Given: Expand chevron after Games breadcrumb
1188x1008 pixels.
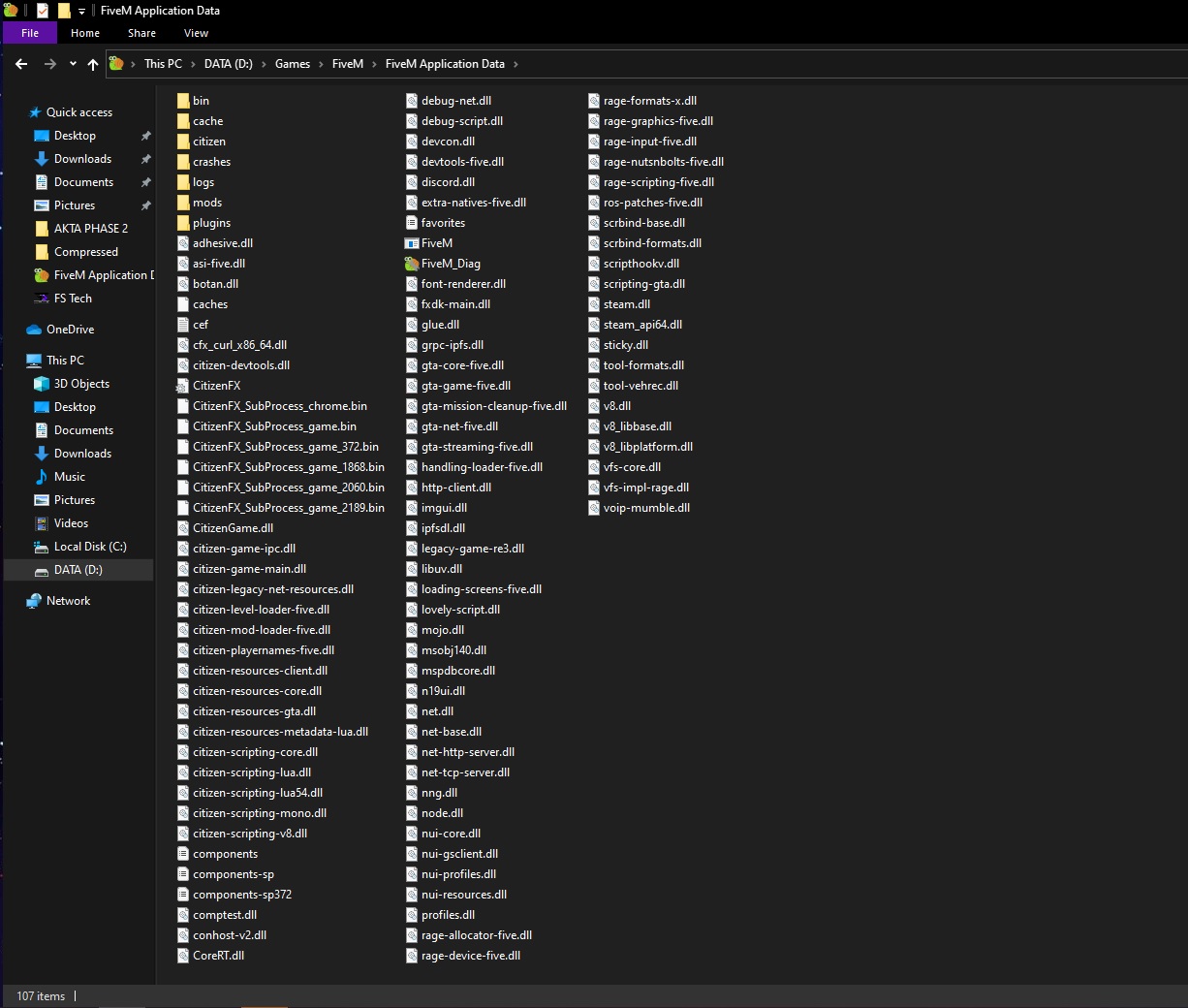Looking at the screenshot, I should coord(321,64).
